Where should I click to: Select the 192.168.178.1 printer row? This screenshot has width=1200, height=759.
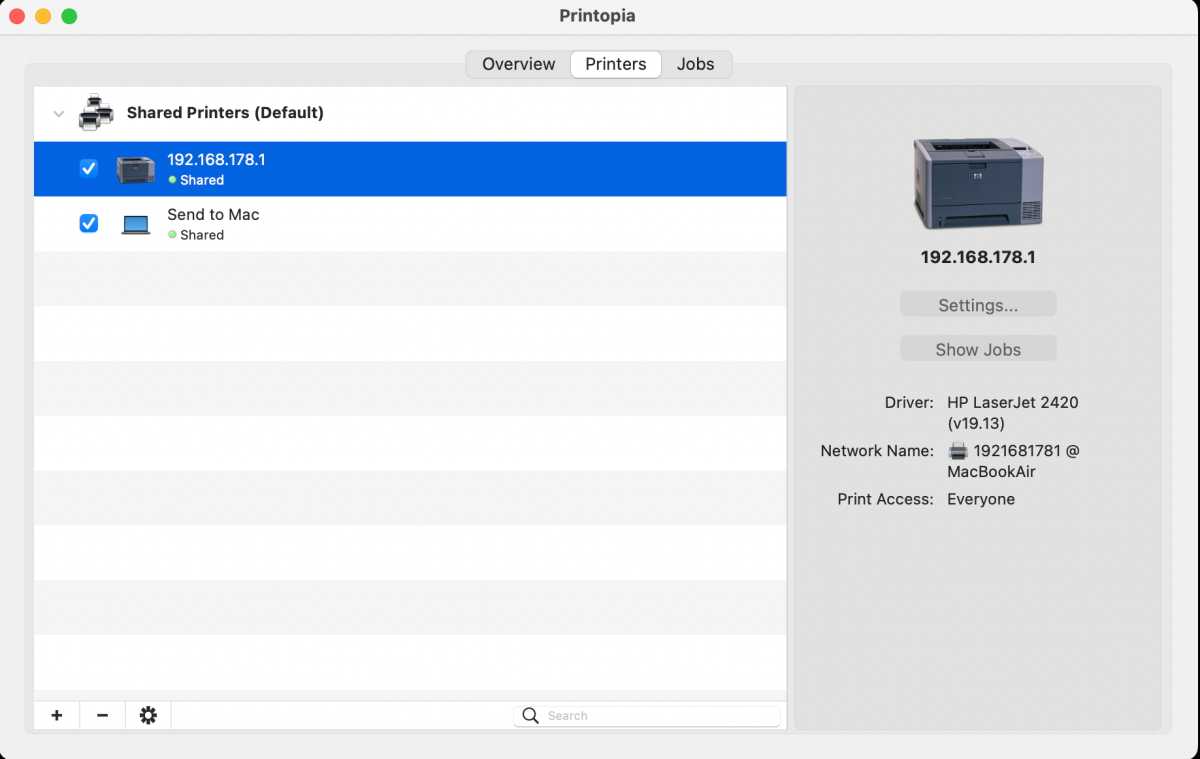click(410, 169)
